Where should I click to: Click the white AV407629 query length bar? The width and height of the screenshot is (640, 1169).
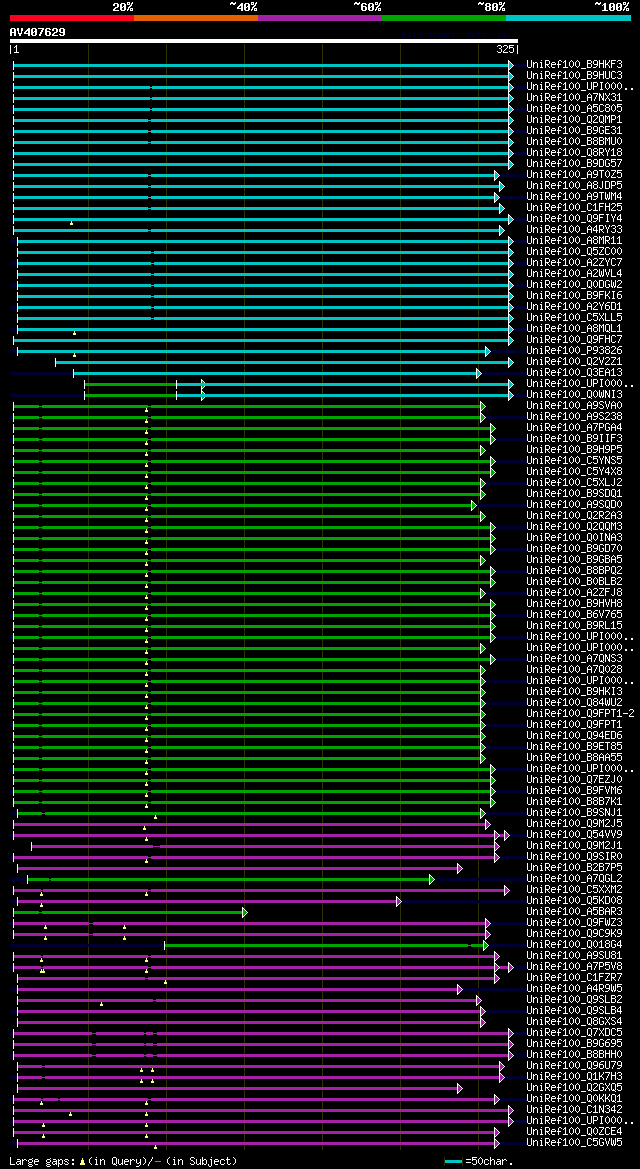pyautogui.click(x=263, y=41)
